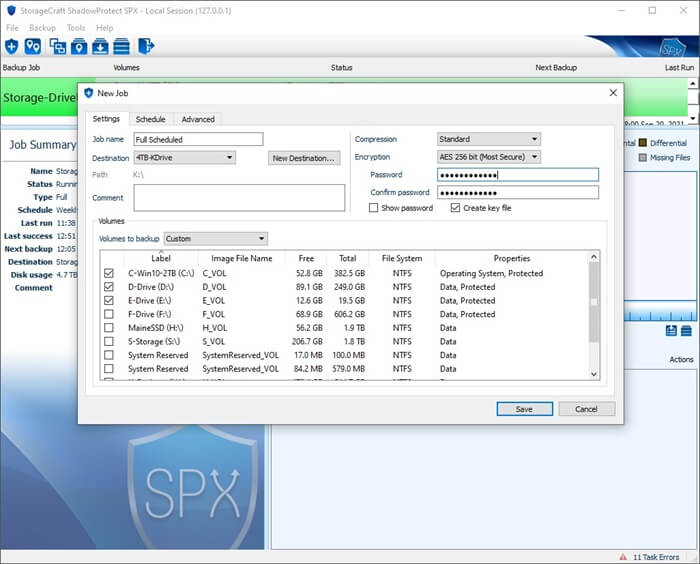Image resolution: width=700 pixels, height=564 pixels.
Task: Switch to the Schedule tab
Action: click(150, 119)
